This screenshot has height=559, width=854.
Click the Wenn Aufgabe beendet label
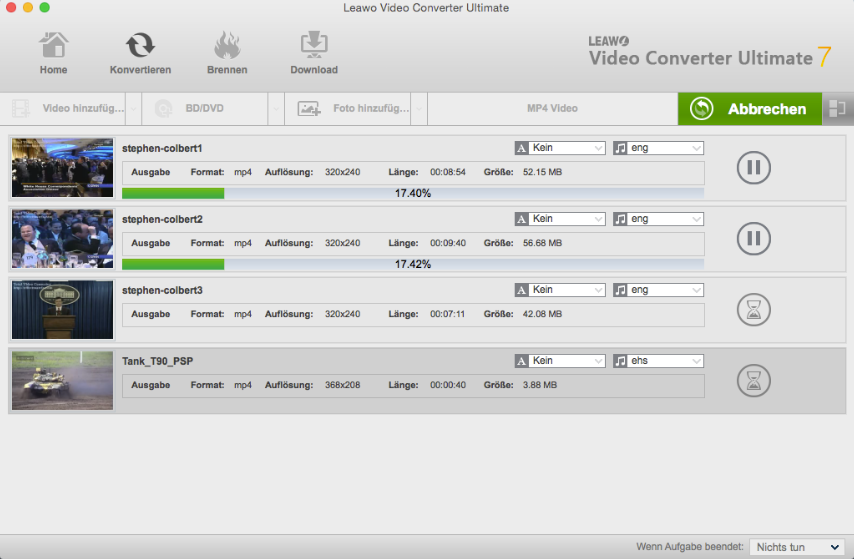coord(690,546)
